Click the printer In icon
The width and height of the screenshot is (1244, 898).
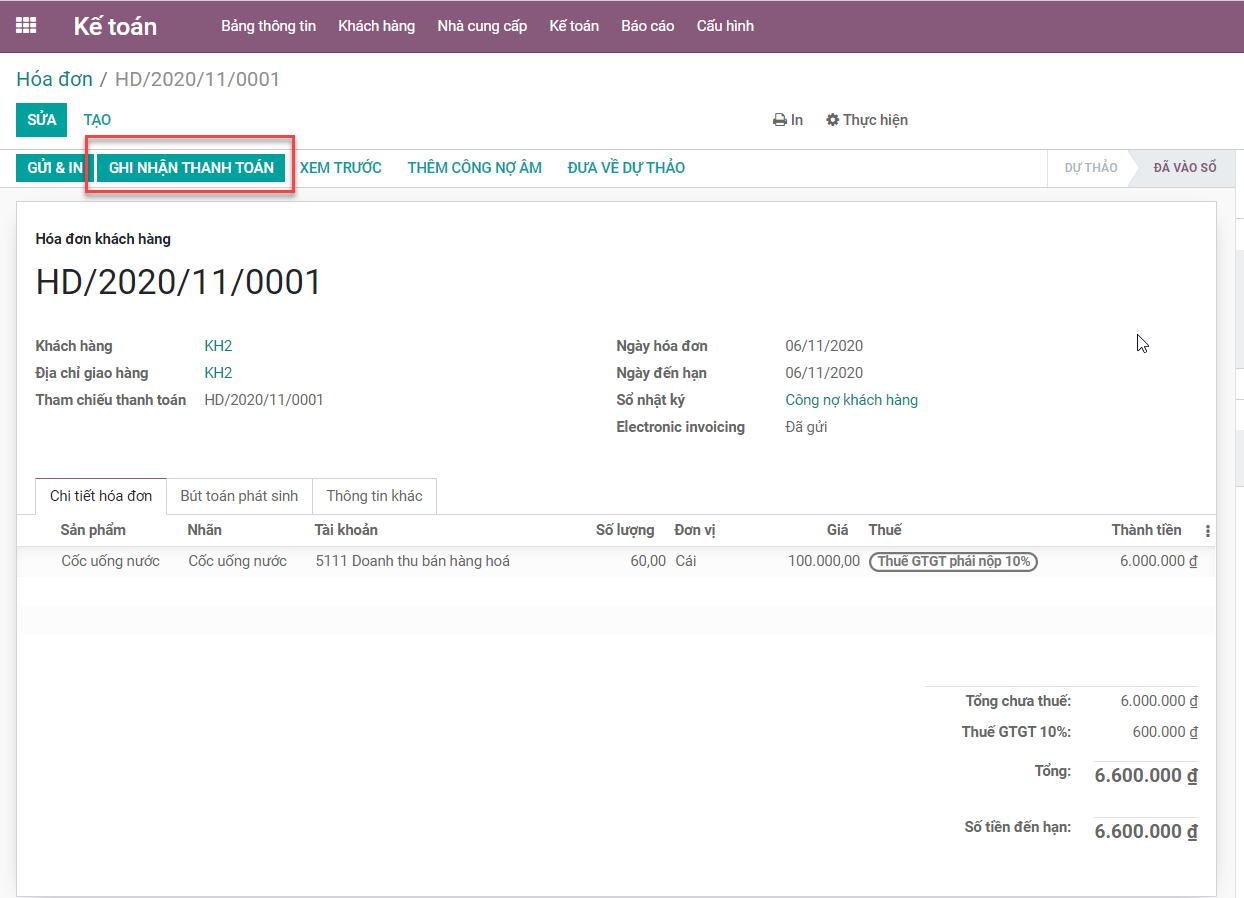(x=788, y=120)
